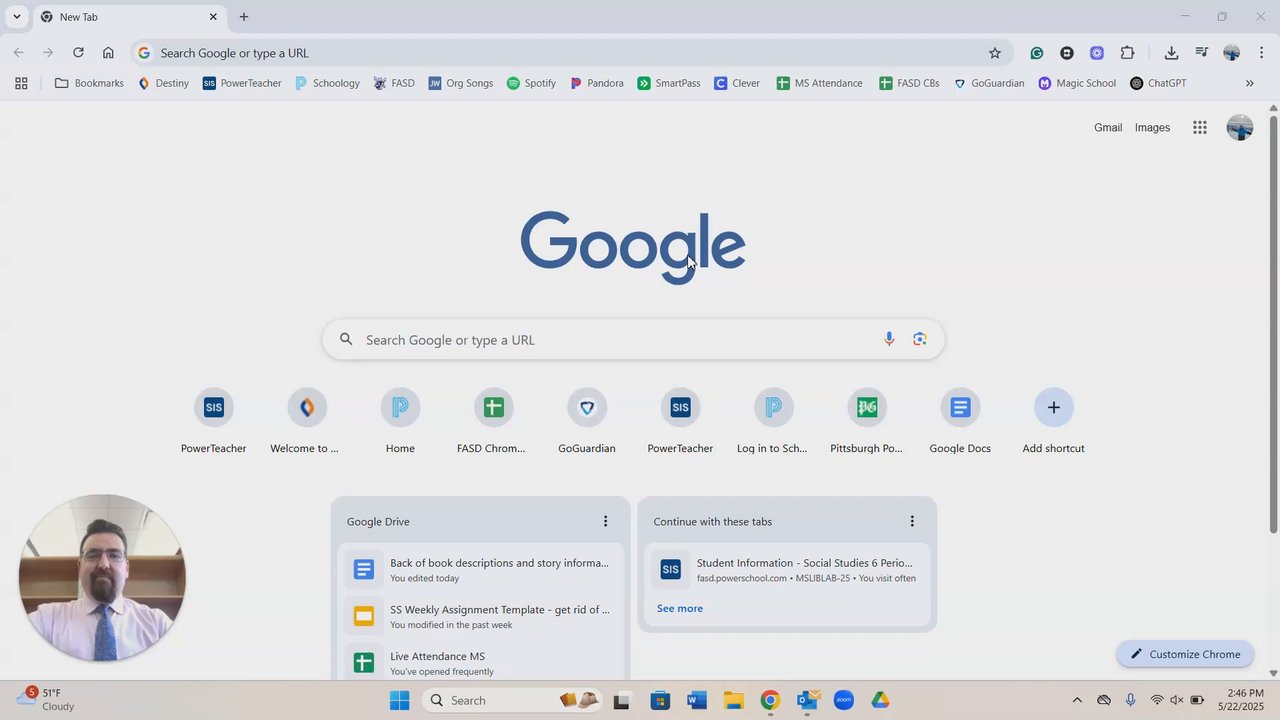Open the Org Songs bookmark
Screen dimensions: 1280x720
[461, 83]
